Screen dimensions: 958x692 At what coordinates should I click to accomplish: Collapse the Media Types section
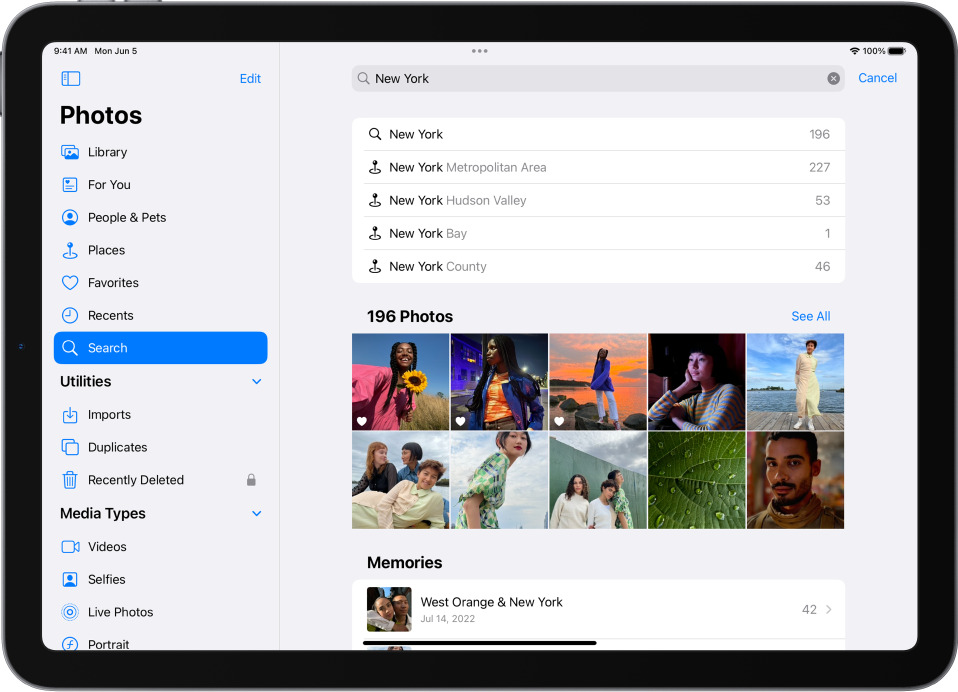[x=256, y=513]
